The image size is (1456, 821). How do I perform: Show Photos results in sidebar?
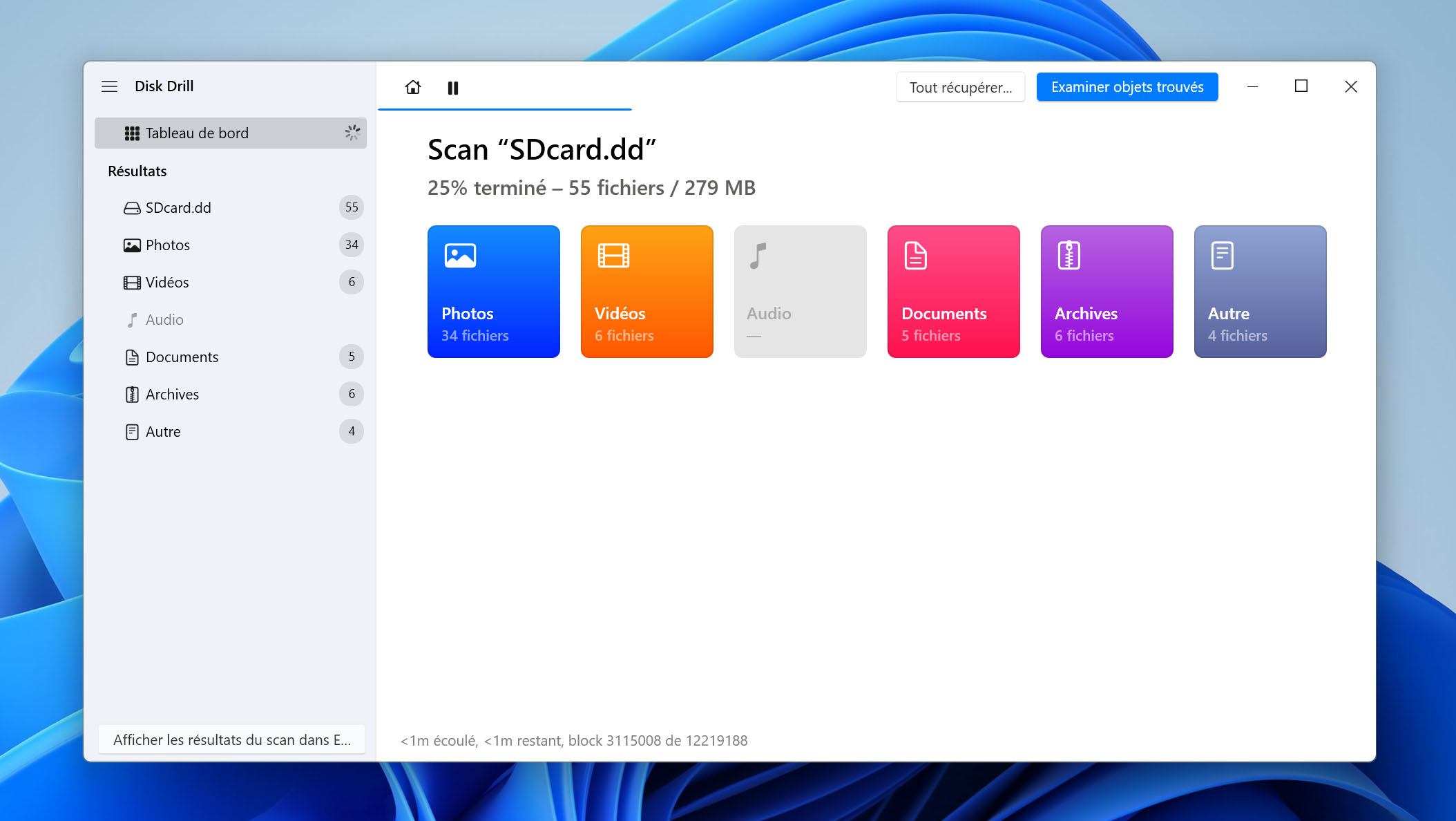point(231,245)
